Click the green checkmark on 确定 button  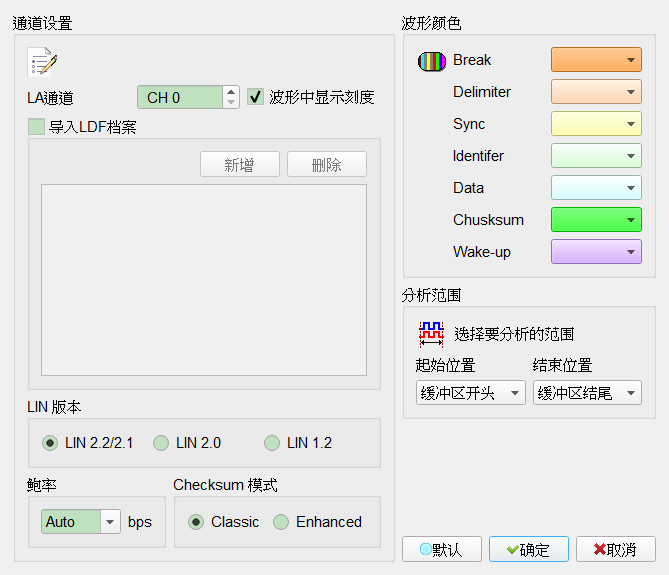click(512, 550)
